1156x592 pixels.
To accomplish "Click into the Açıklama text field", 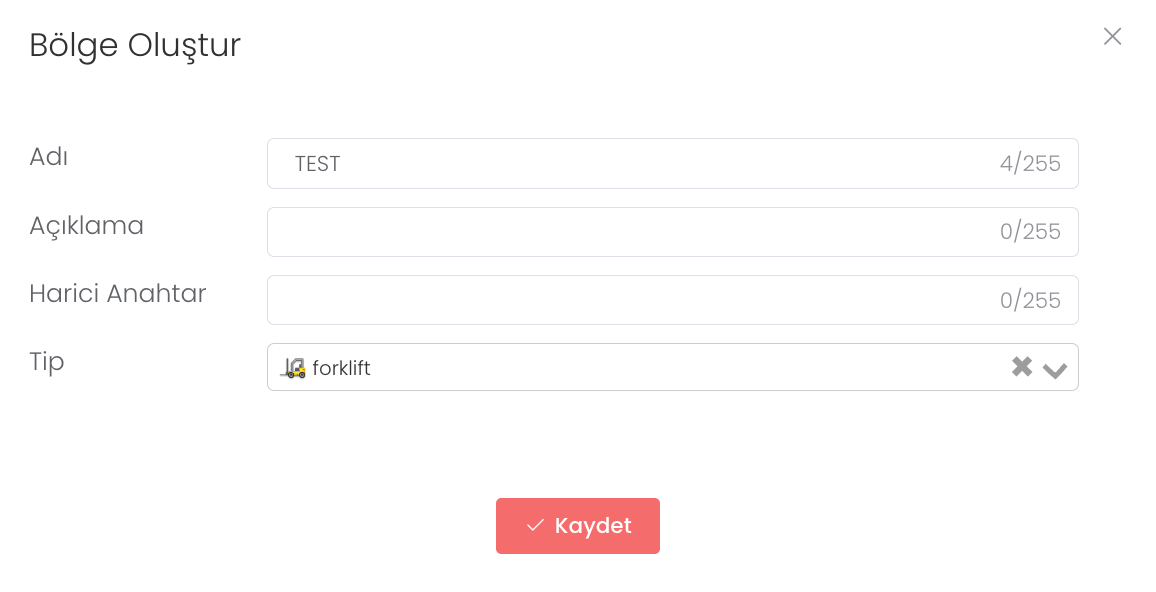I will pos(630,232).
